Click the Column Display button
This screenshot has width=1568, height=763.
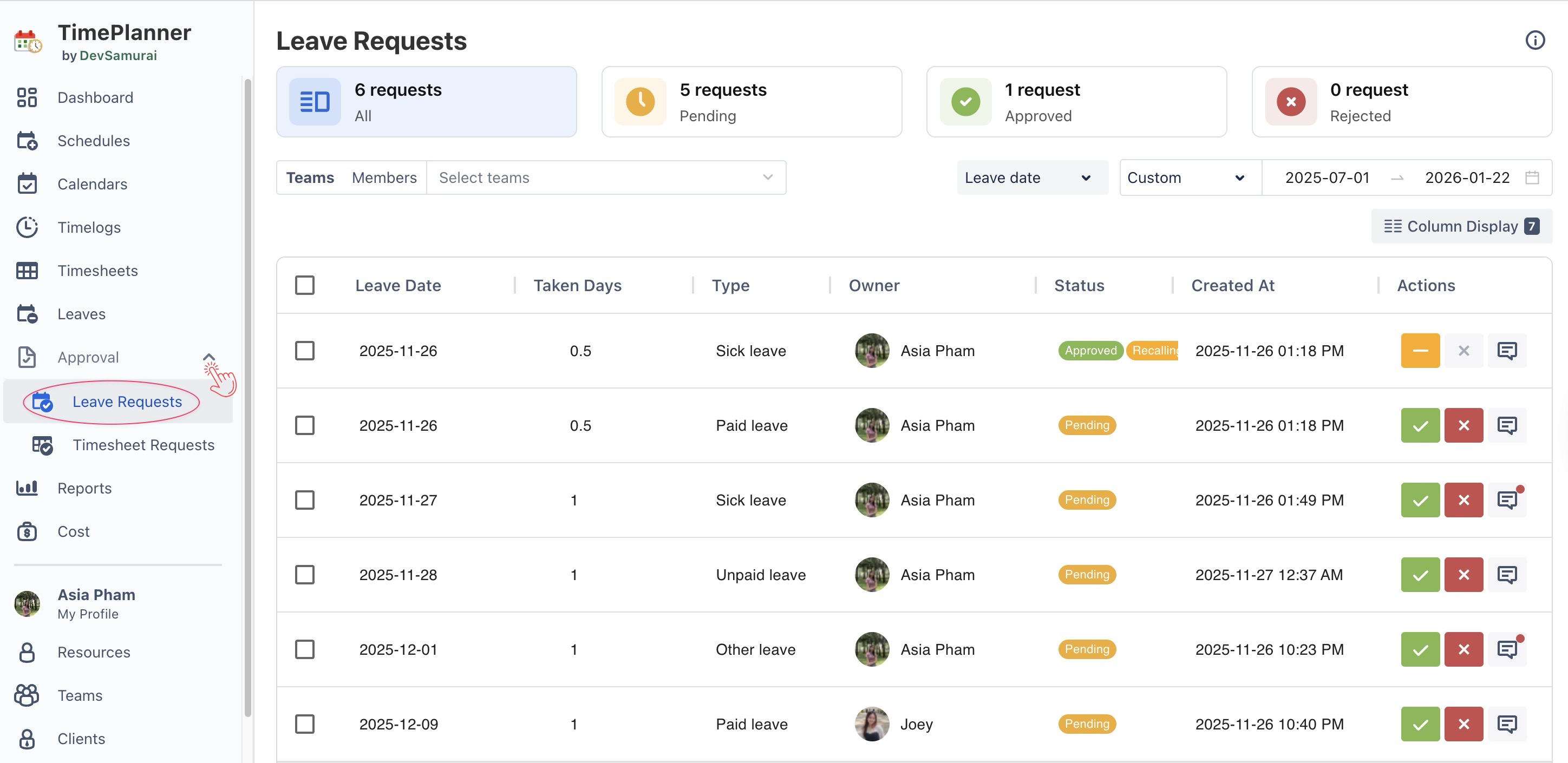coord(1460,226)
